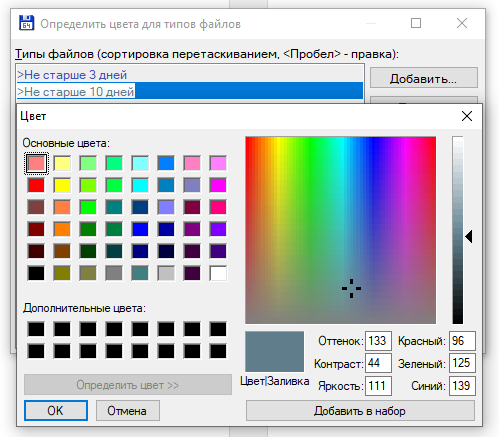Click the Отмена cancel button
499x437 pixels.
click(128, 411)
